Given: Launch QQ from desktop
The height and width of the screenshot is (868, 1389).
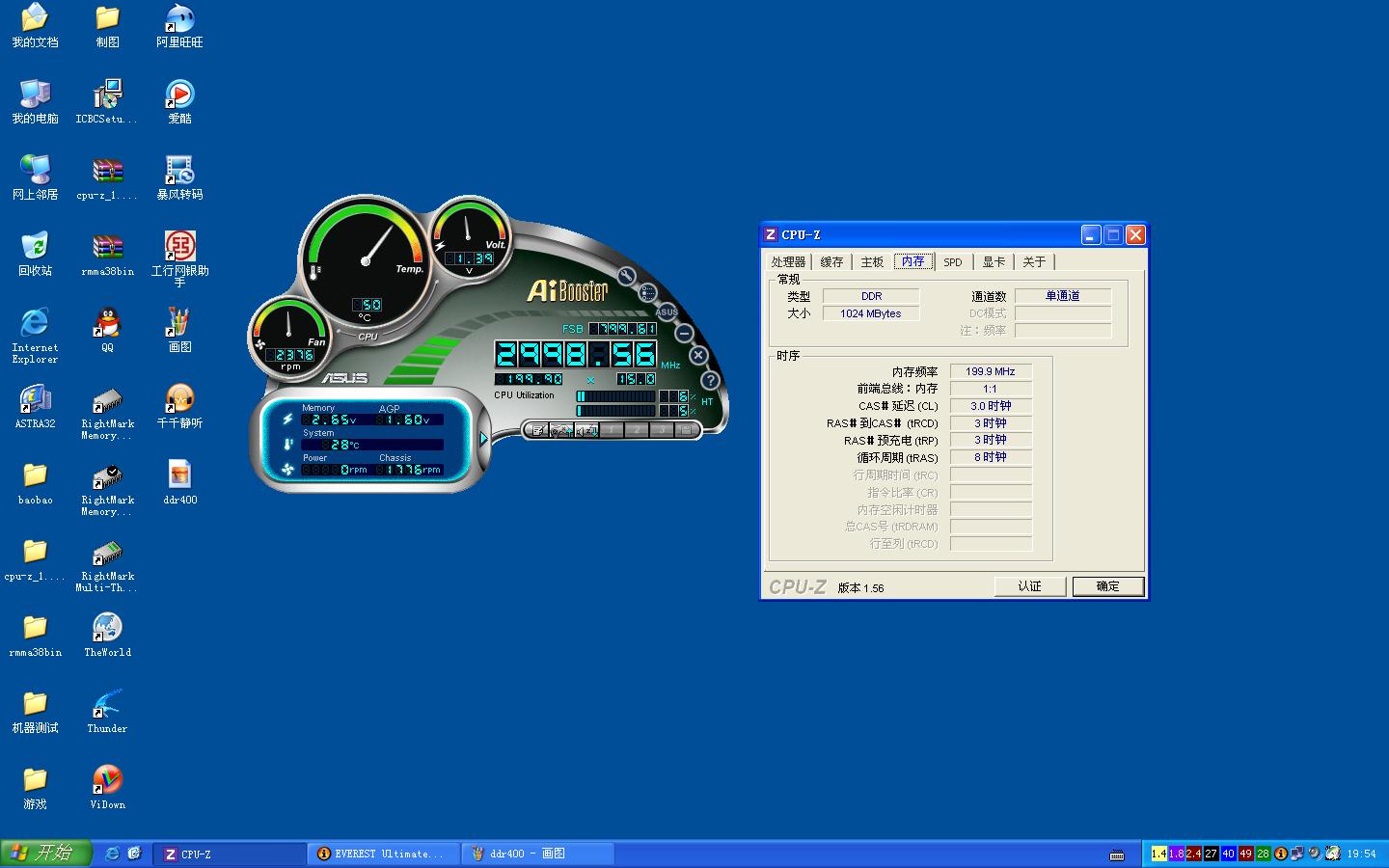Looking at the screenshot, I should (107, 331).
